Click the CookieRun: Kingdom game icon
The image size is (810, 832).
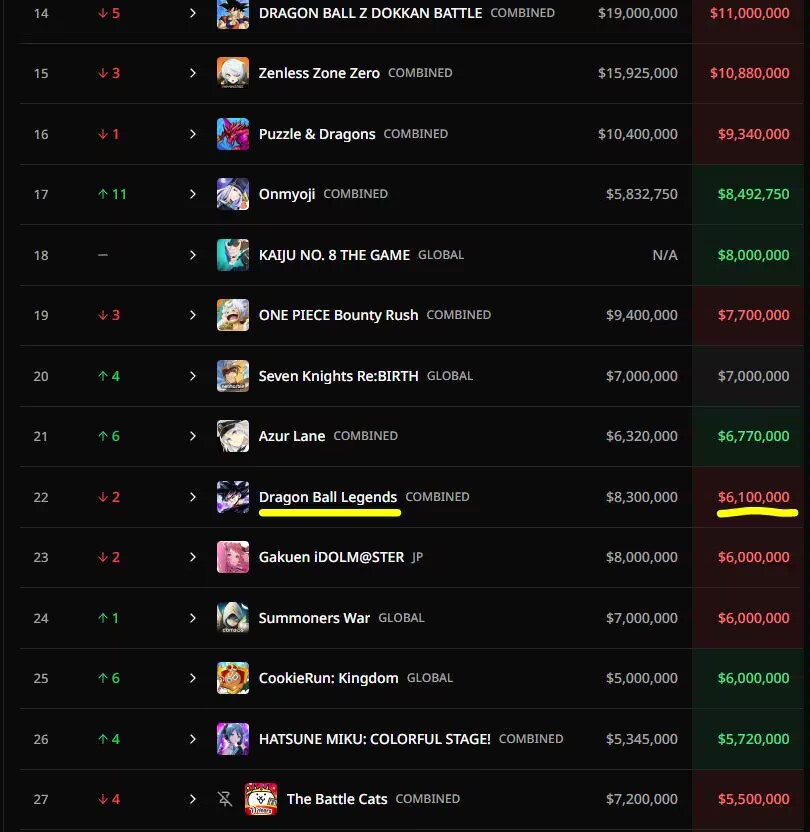coord(233,678)
